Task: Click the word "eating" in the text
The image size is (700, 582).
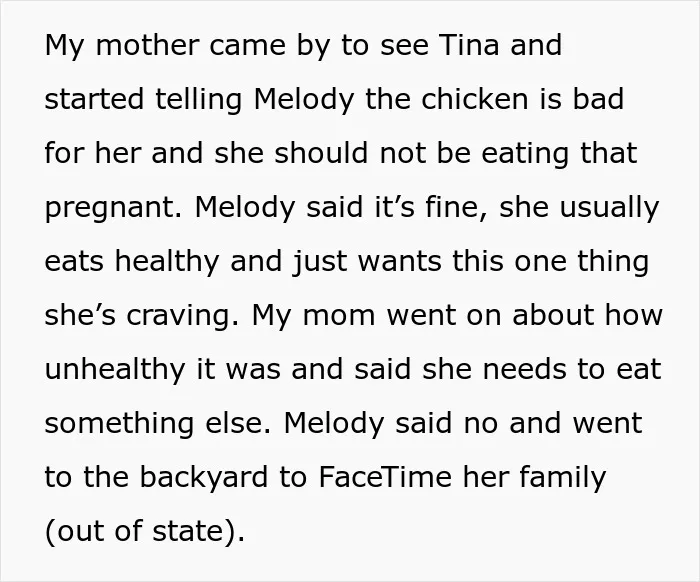Action: coord(525,154)
